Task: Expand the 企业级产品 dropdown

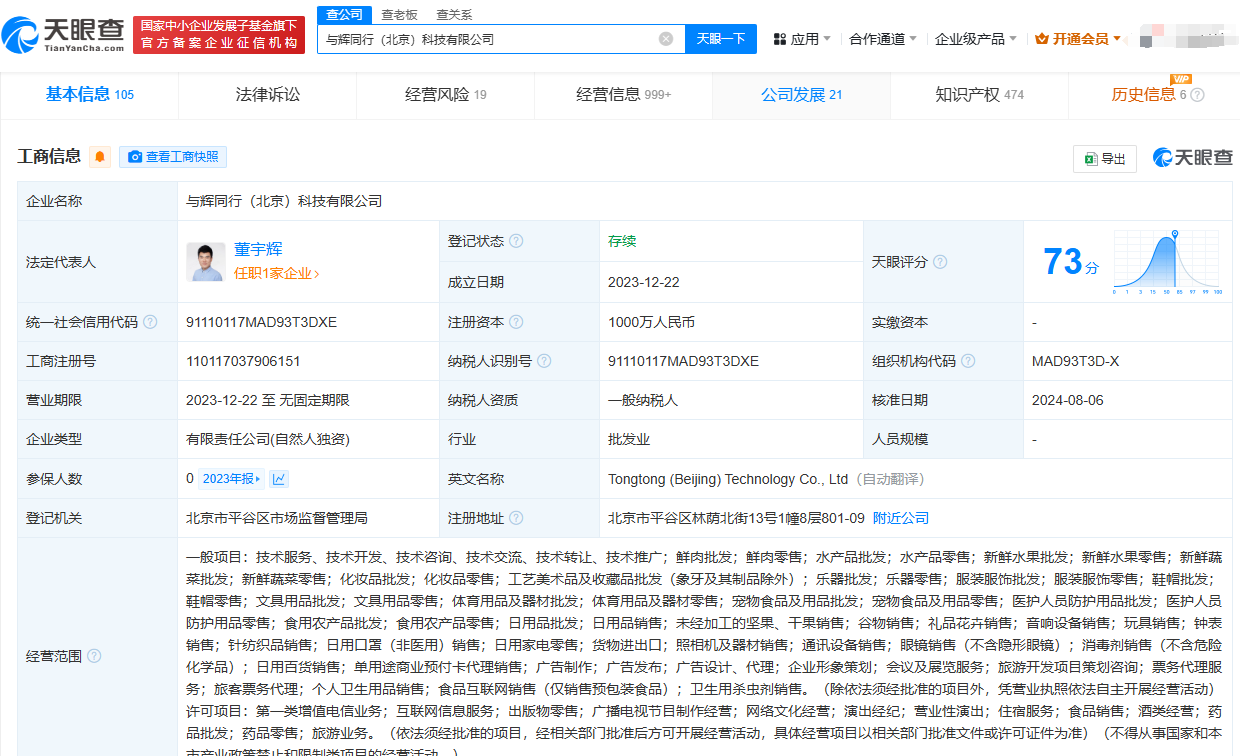Action: pyautogui.click(x=975, y=39)
